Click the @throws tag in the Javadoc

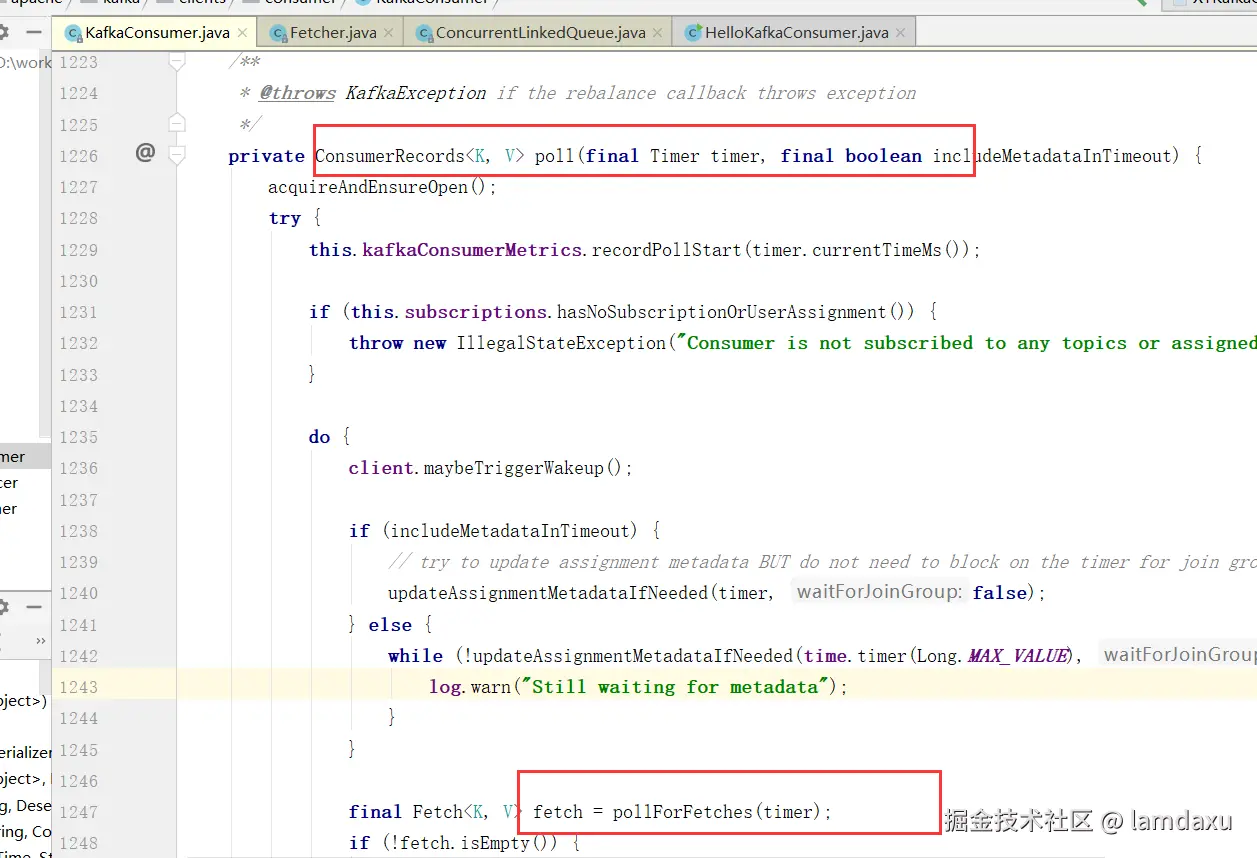(x=297, y=93)
